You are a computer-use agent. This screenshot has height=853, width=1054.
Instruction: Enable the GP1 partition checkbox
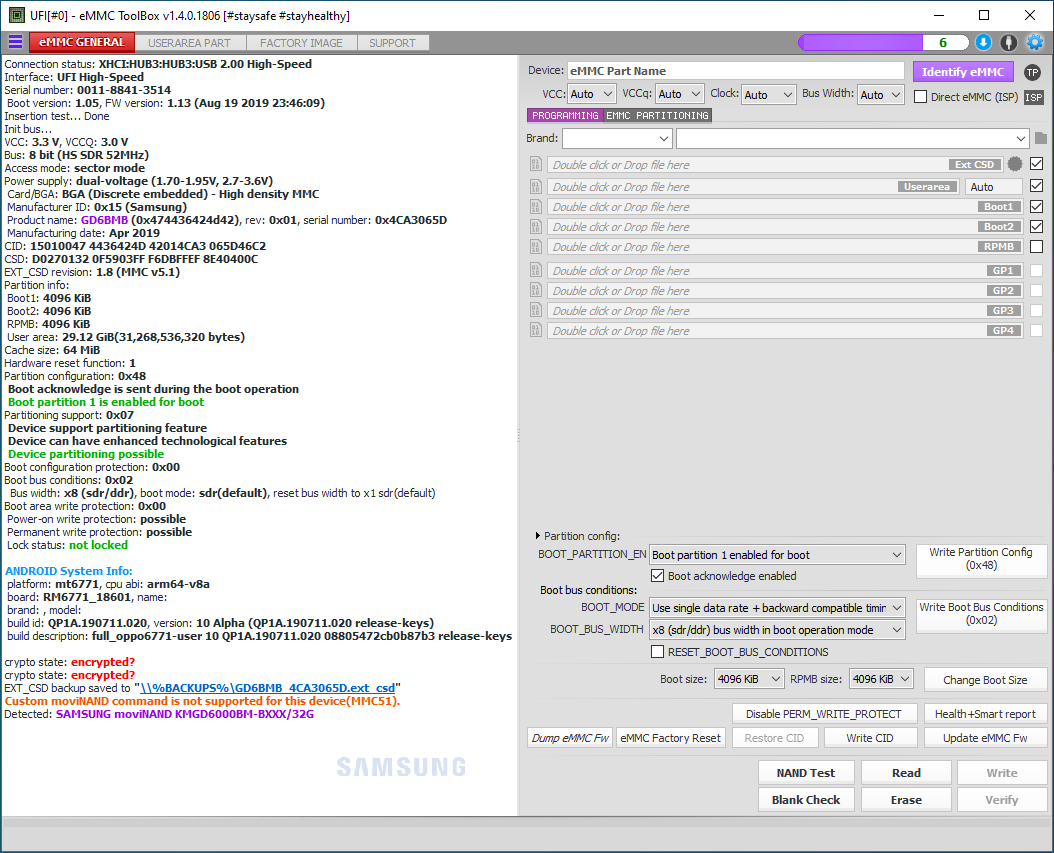[1037, 270]
